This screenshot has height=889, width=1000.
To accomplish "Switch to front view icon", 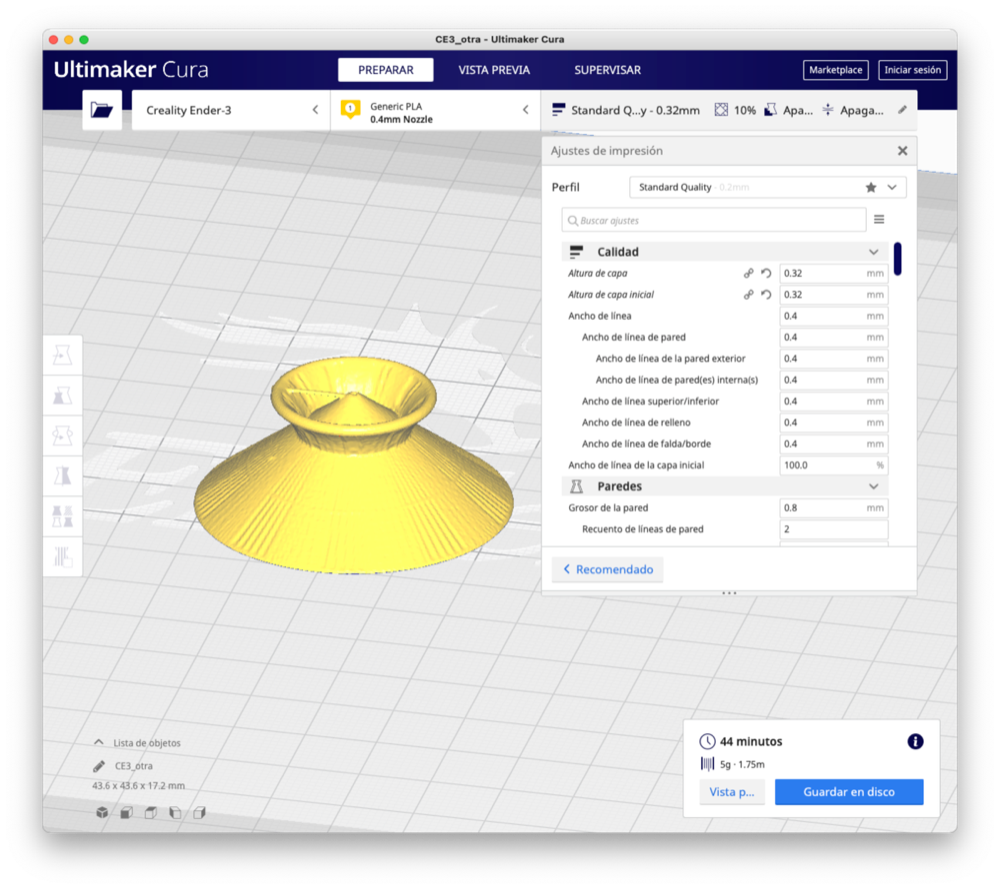I will pos(126,812).
